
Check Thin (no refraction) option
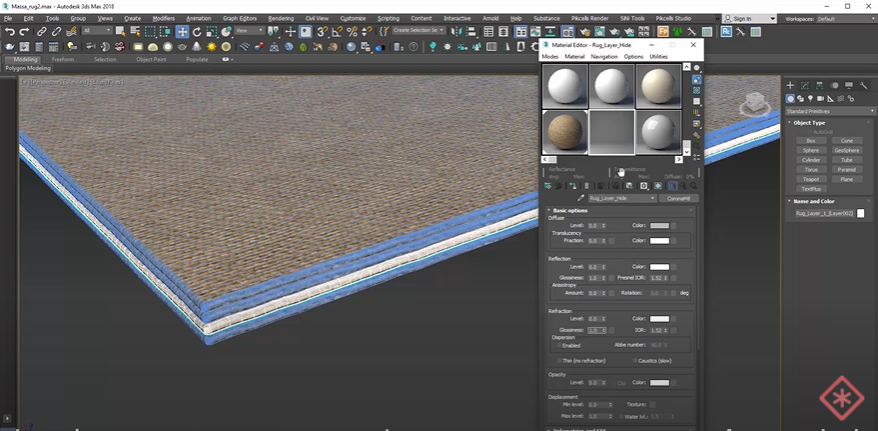[558, 360]
